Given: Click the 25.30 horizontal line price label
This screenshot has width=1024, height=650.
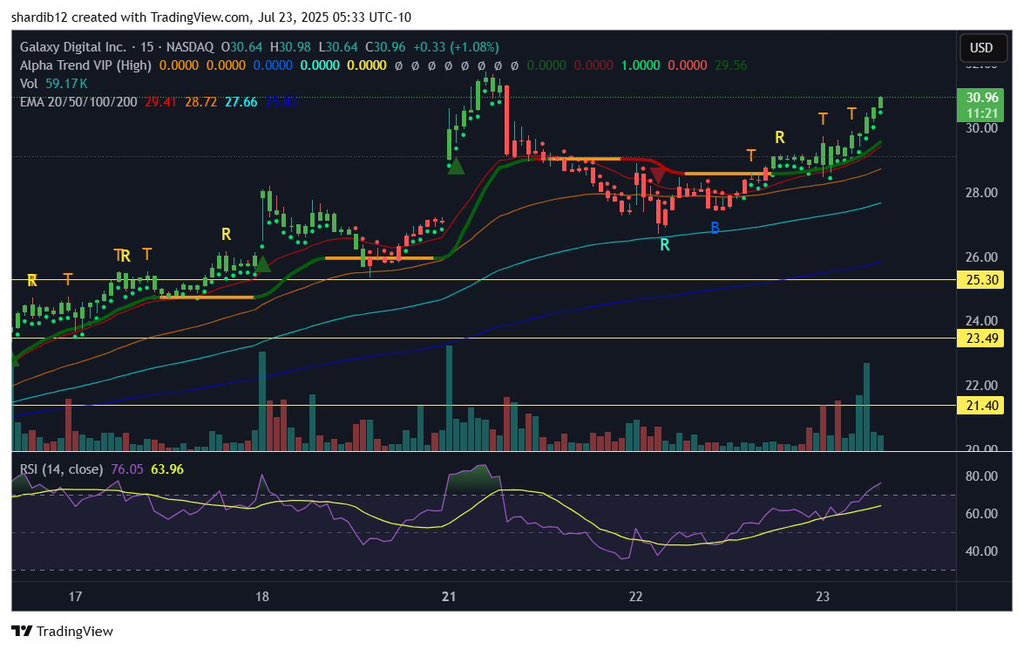Looking at the screenshot, I should [982, 280].
